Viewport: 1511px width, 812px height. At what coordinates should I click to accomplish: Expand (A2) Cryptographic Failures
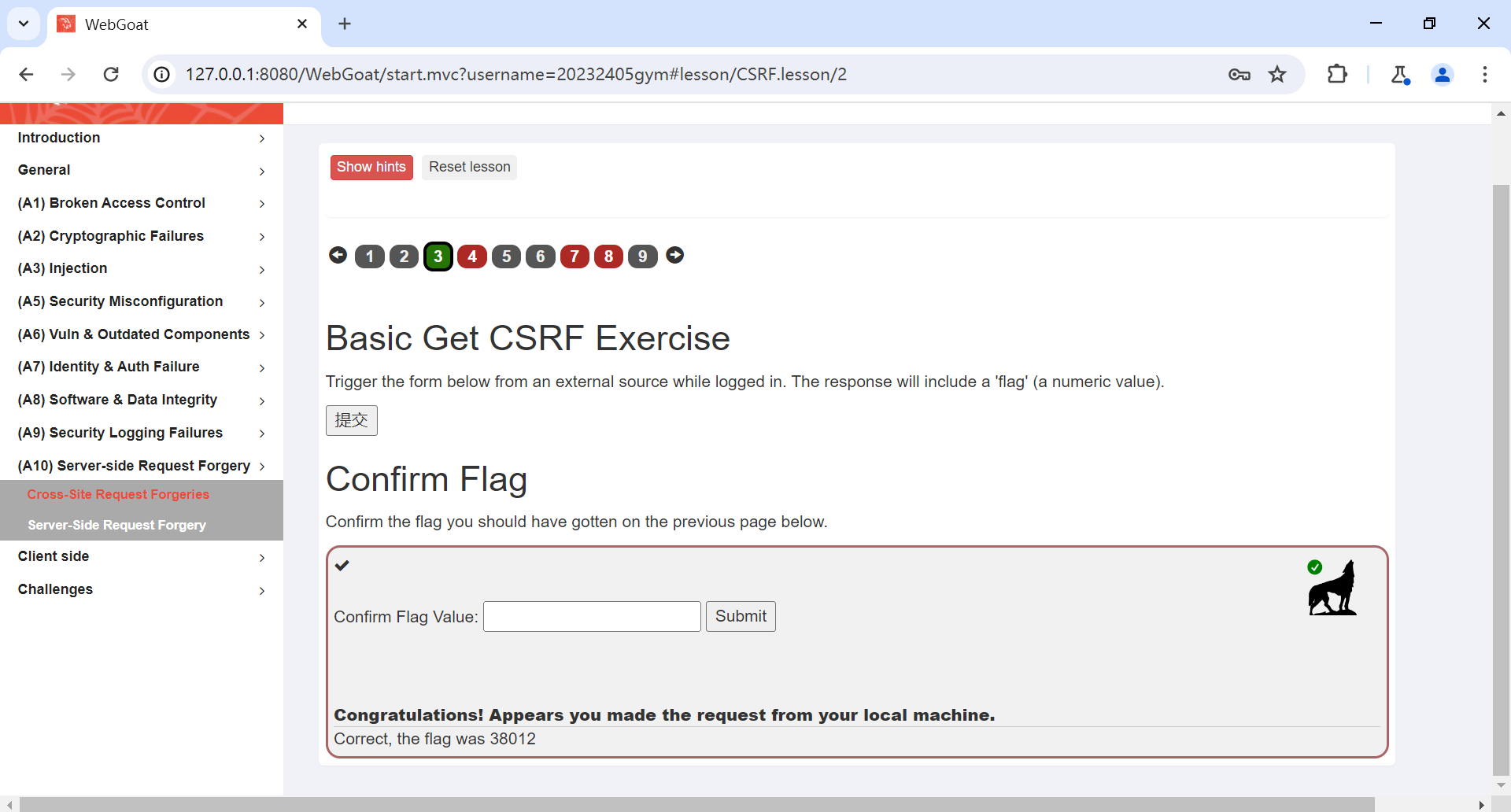[x=142, y=236]
